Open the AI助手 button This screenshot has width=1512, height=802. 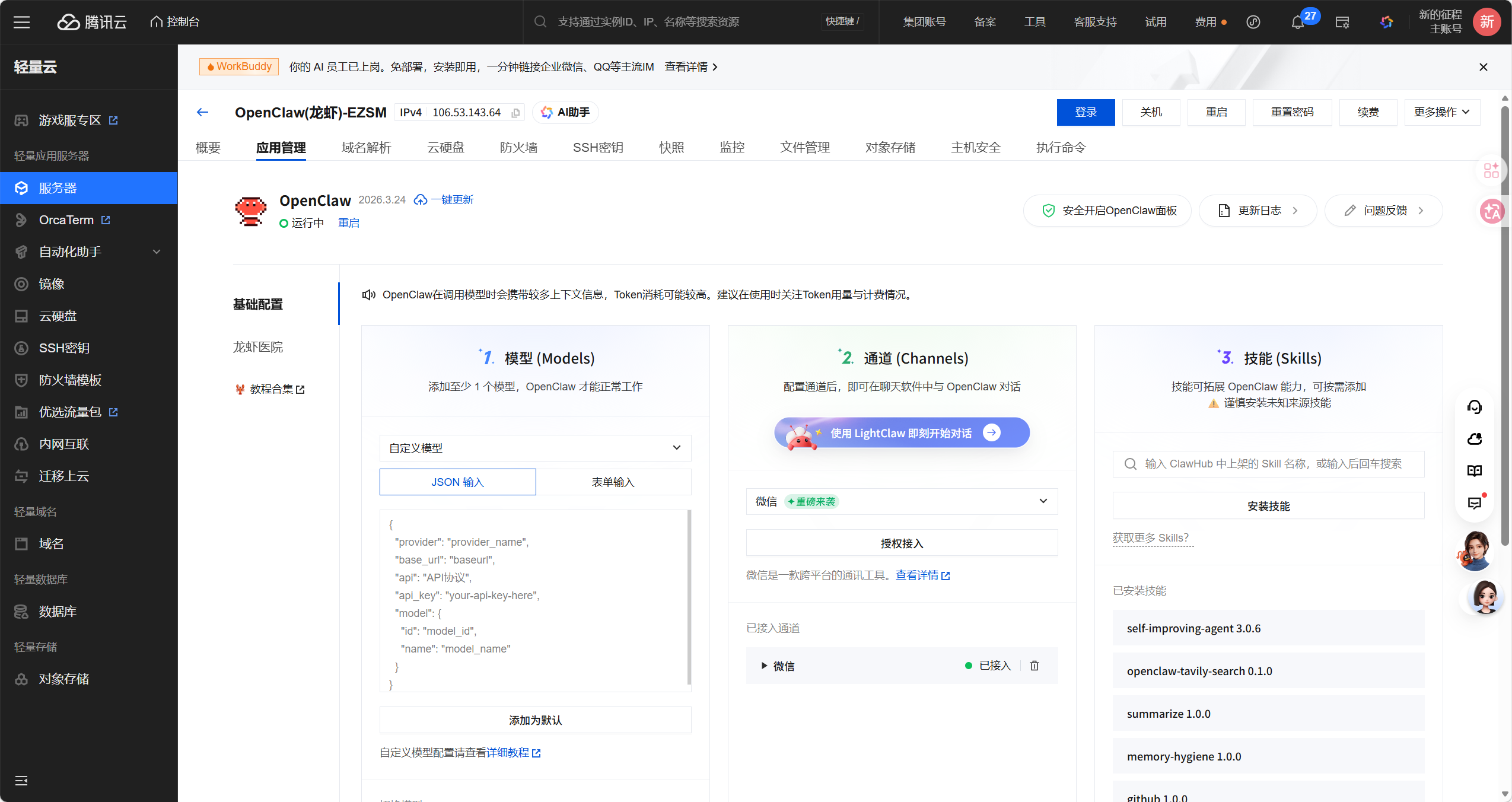(565, 112)
